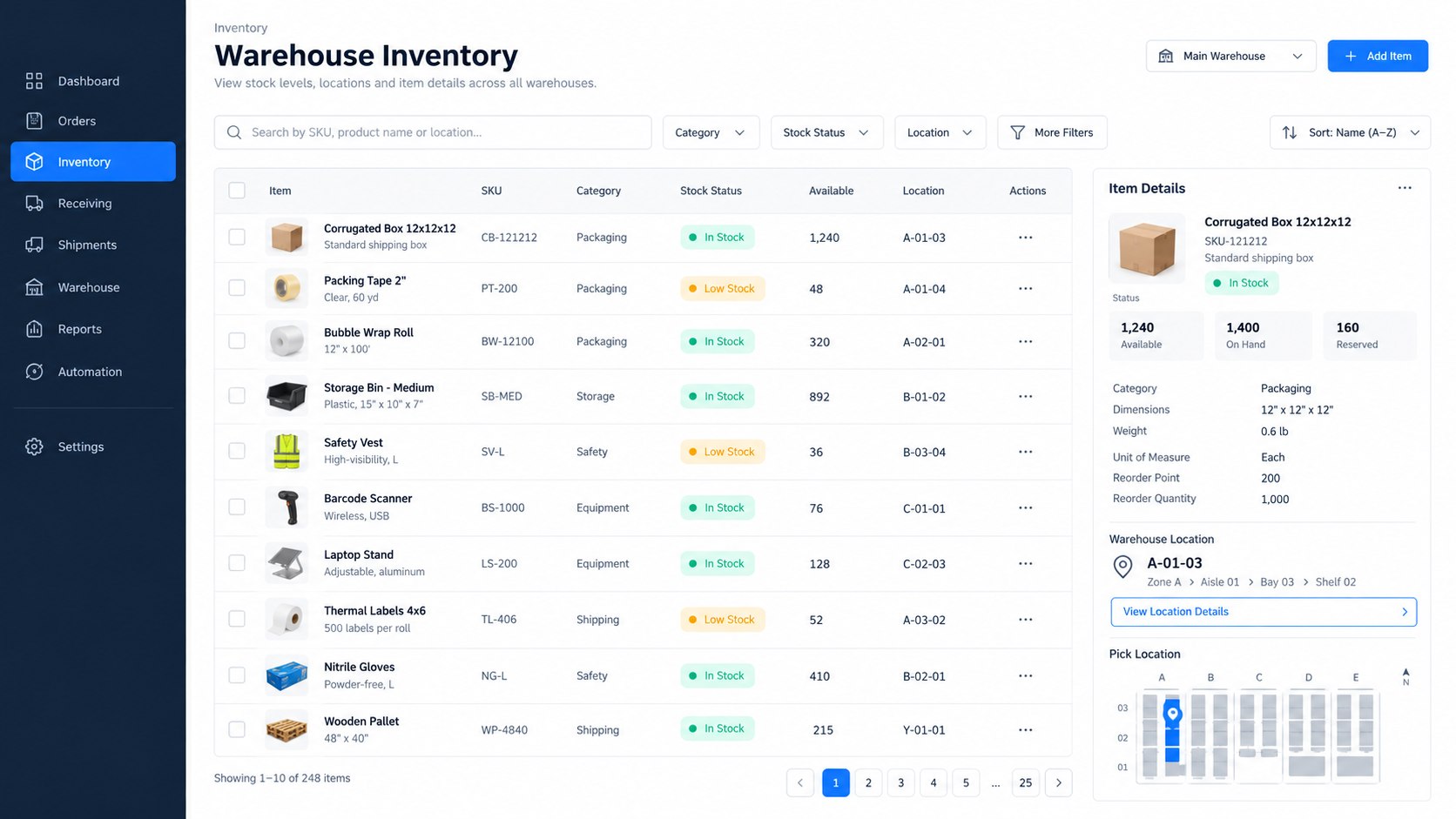This screenshot has height=819, width=1456.
Task: Click the More Filters button
Action: click(x=1052, y=132)
